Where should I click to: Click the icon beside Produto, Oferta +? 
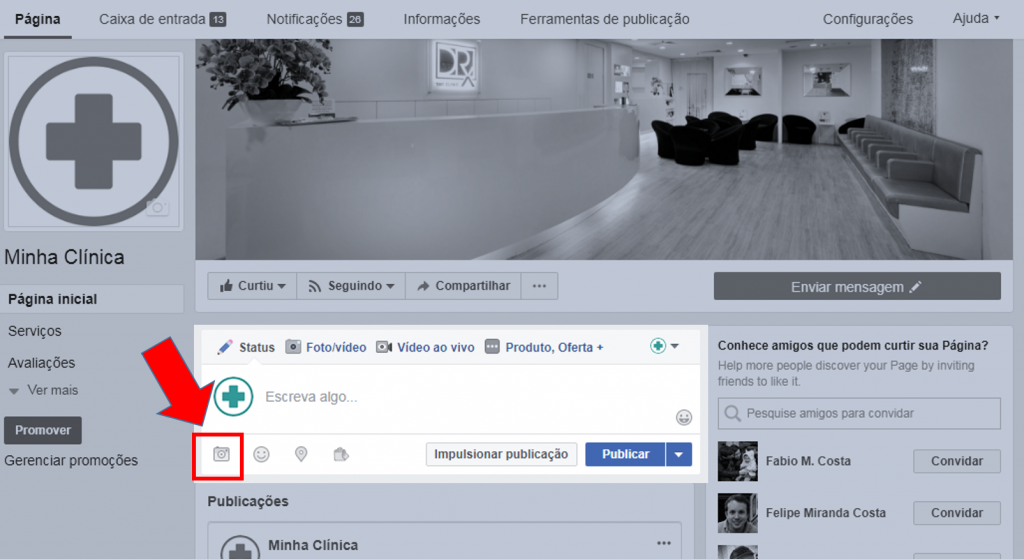click(492, 347)
